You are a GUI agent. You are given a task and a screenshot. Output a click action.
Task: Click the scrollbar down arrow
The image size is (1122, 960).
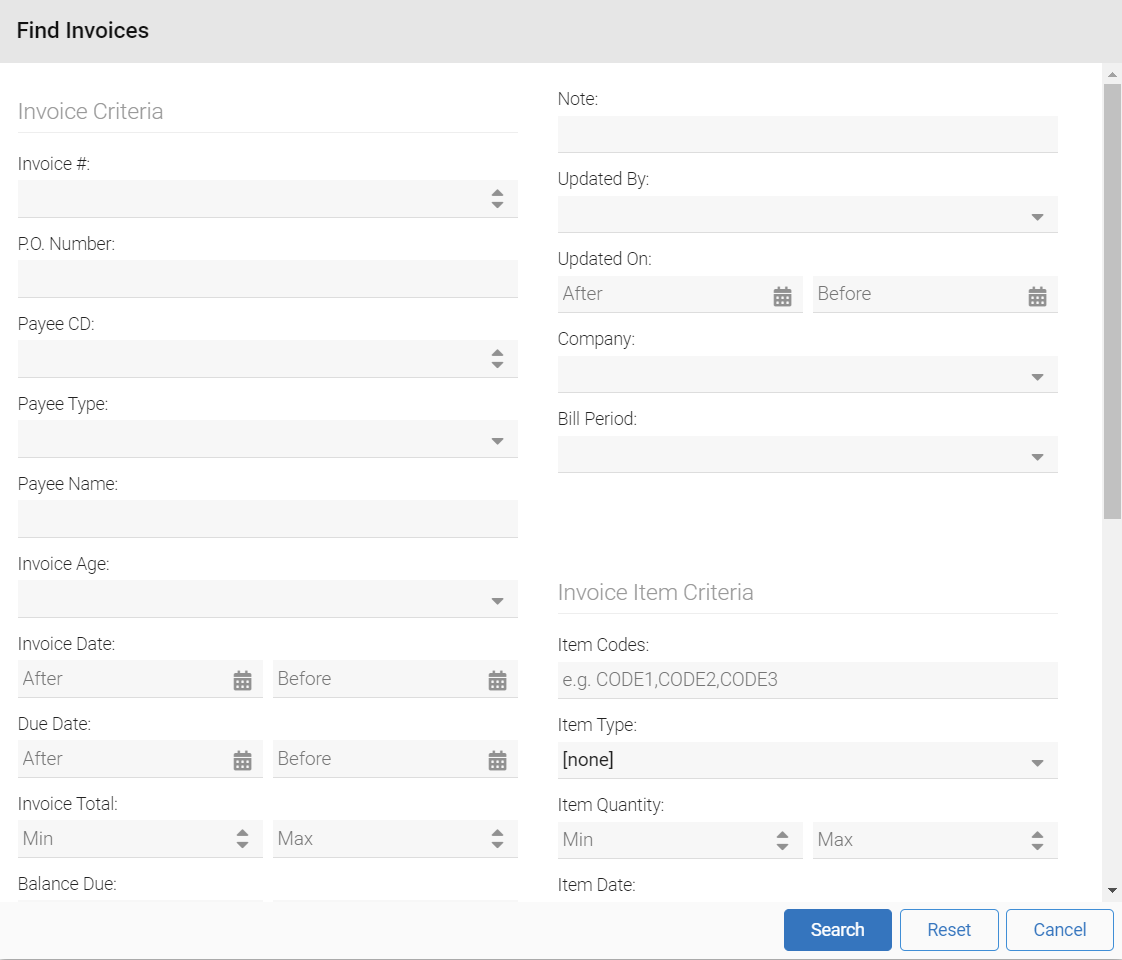click(x=1112, y=891)
